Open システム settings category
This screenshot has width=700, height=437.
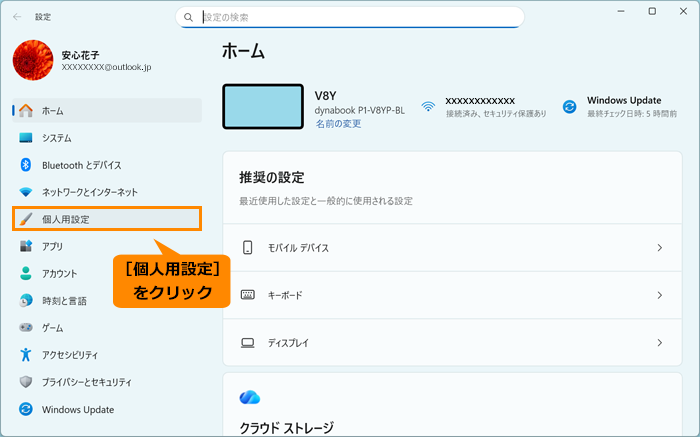click(x=107, y=138)
